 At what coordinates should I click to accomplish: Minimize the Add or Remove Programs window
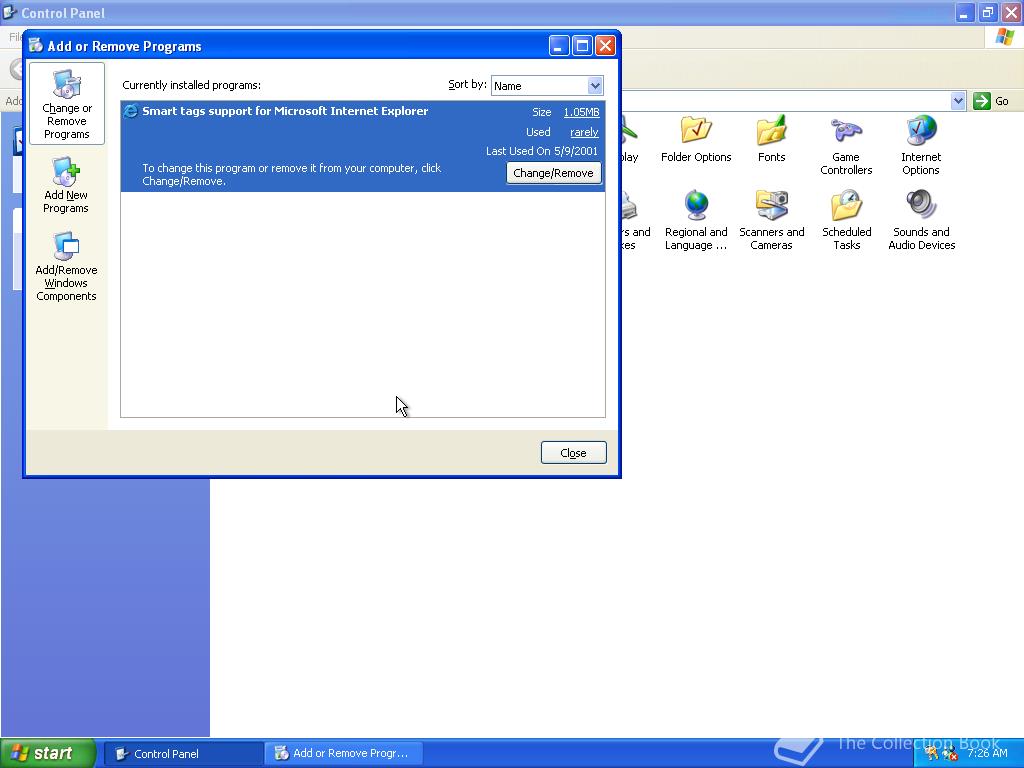pos(559,46)
